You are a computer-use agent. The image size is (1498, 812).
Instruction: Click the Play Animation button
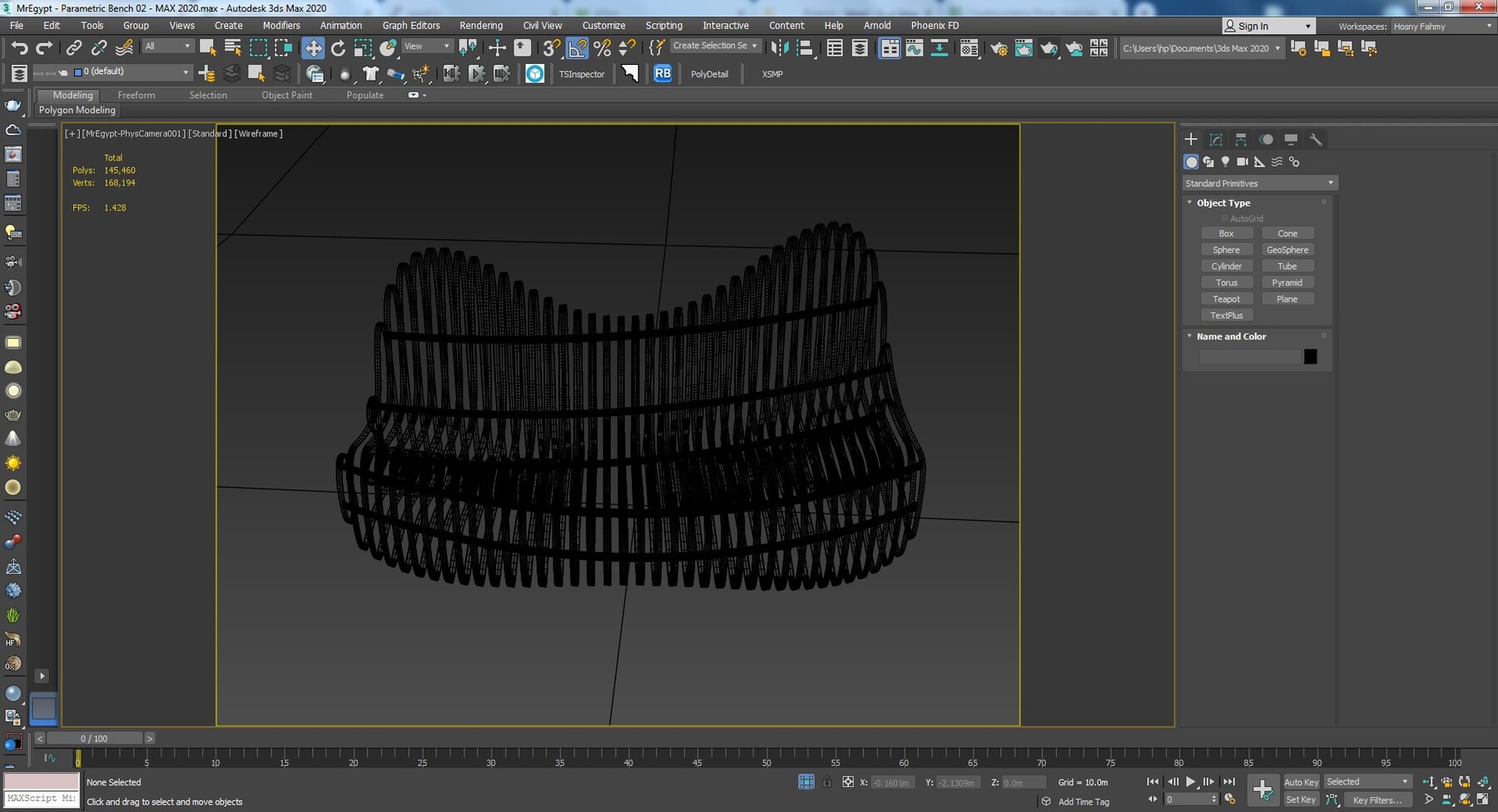point(1190,781)
